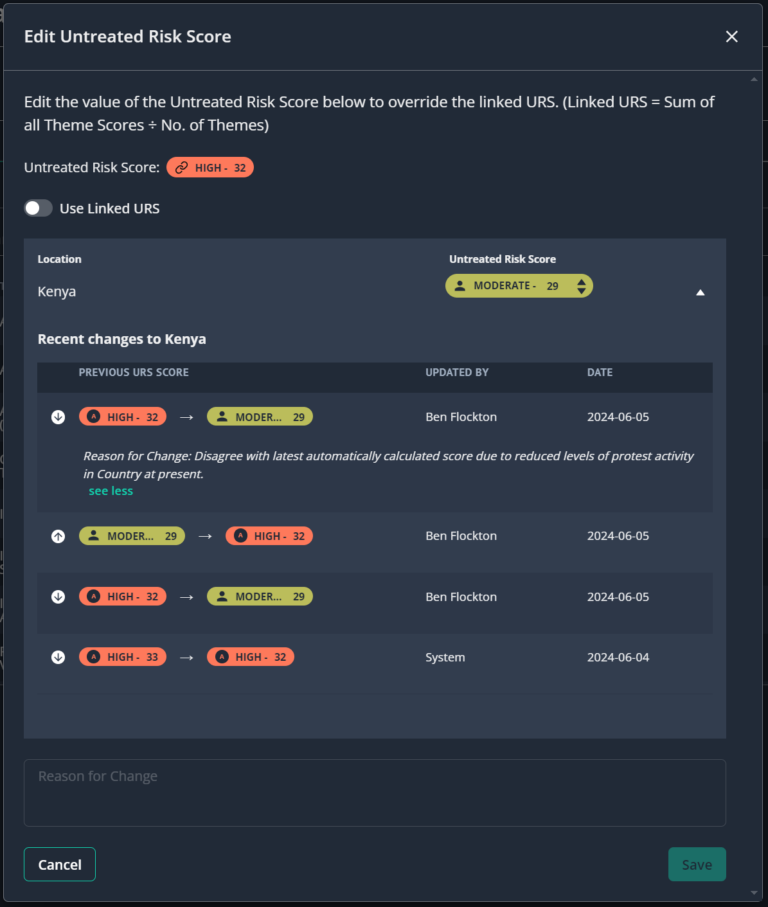Click up-arrow icon beside MODER... 29 to HIGH row
The height and width of the screenshot is (907, 768).
pyautogui.click(x=58, y=536)
